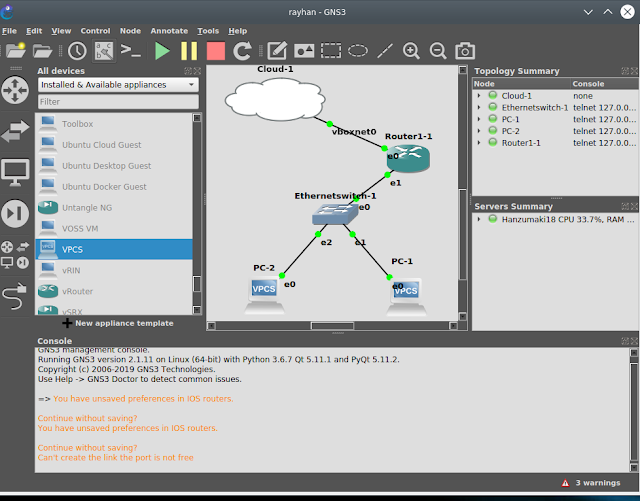Browse all devices sidebar icon
The image size is (640, 501).
15,255
